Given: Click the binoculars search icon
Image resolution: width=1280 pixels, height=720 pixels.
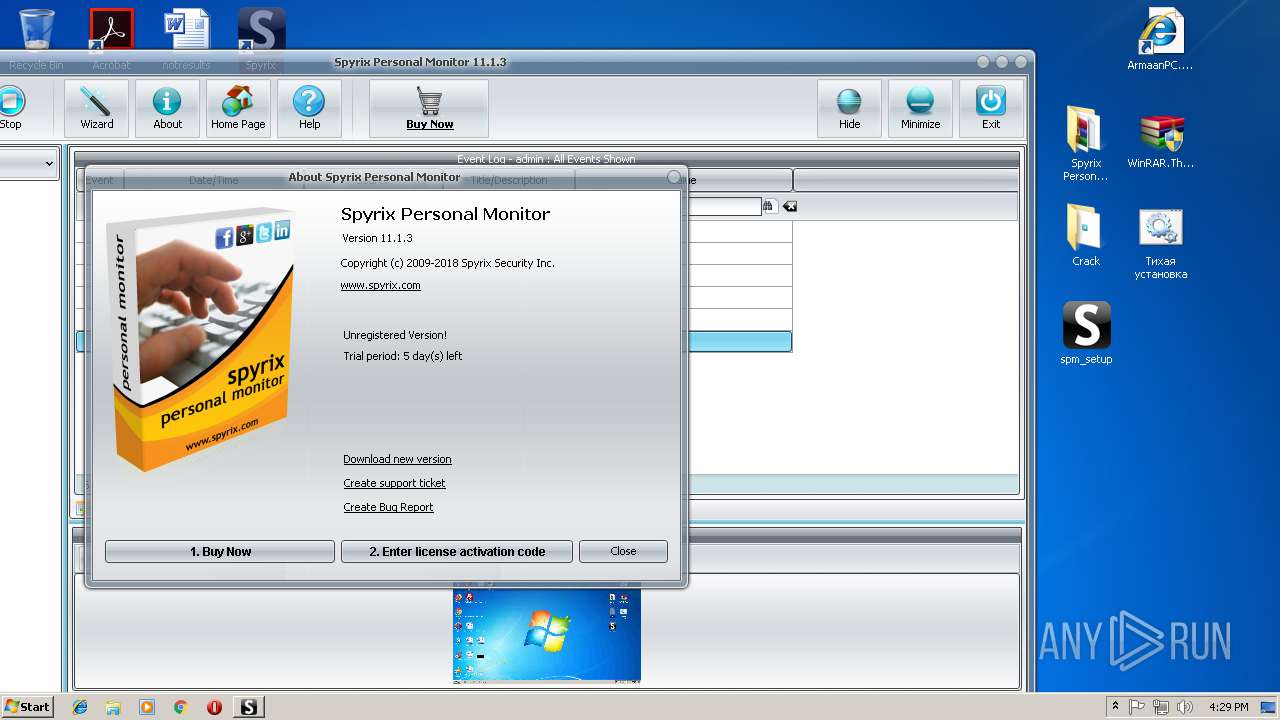Looking at the screenshot, I should pos(769,206).
